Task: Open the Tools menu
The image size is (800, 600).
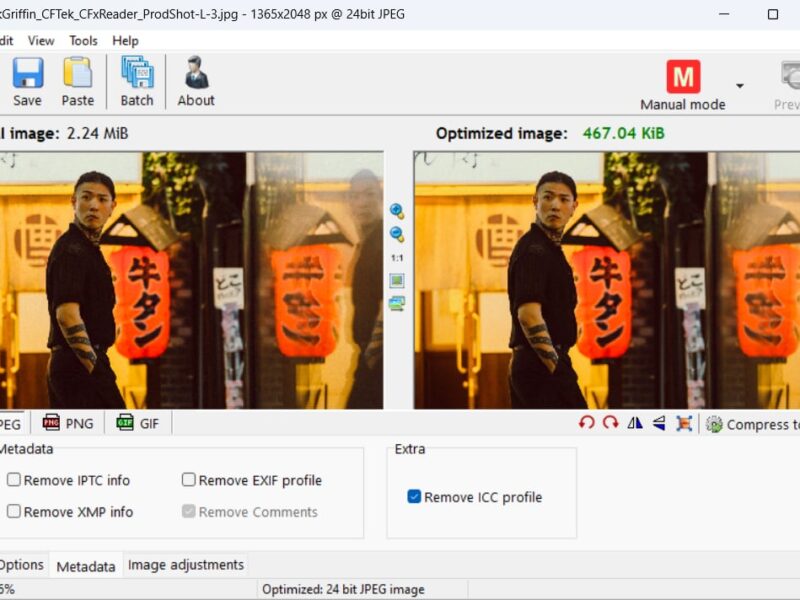Action: (83, 41)
